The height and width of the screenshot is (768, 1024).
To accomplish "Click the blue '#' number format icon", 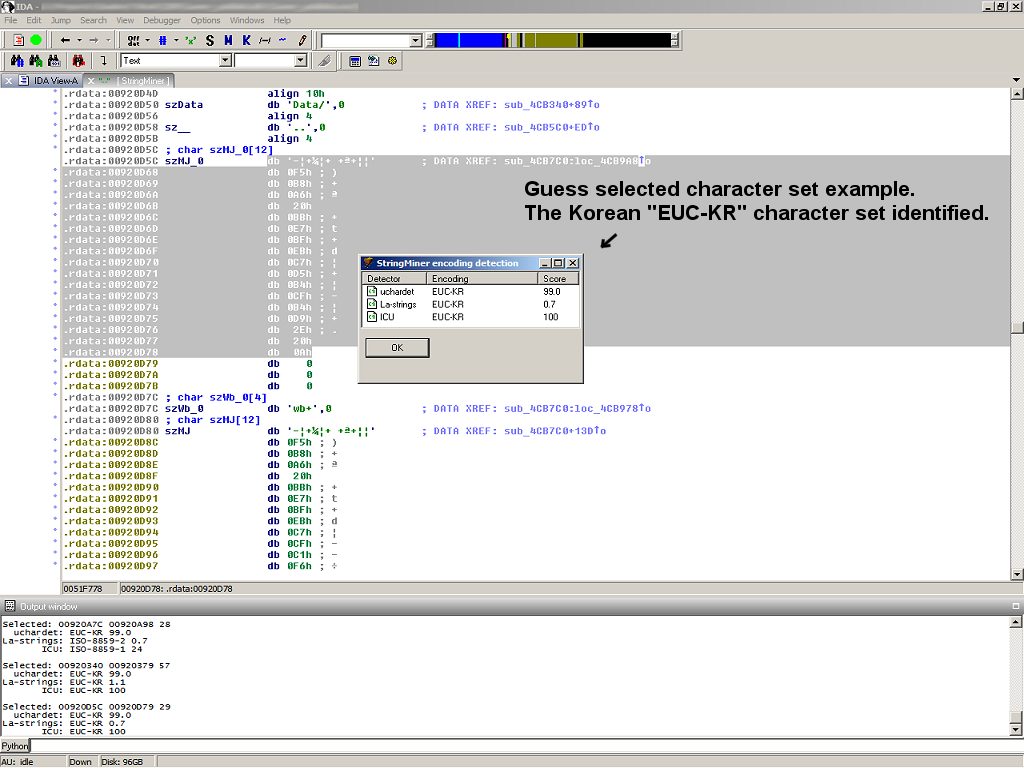I will (x=163, y=40).
